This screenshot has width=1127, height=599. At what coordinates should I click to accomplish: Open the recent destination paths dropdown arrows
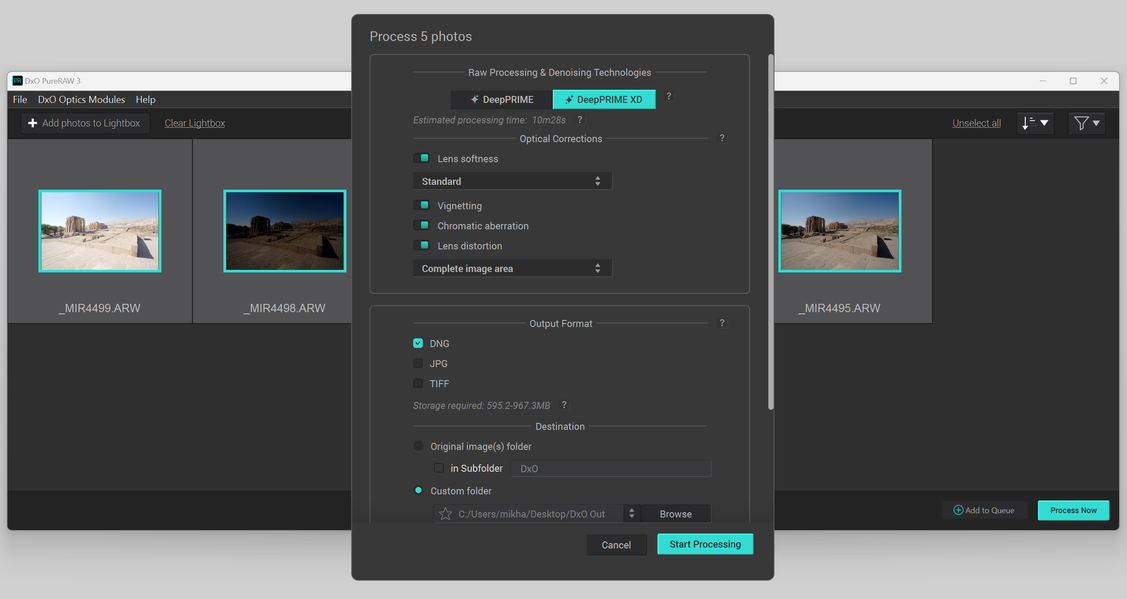632,513
